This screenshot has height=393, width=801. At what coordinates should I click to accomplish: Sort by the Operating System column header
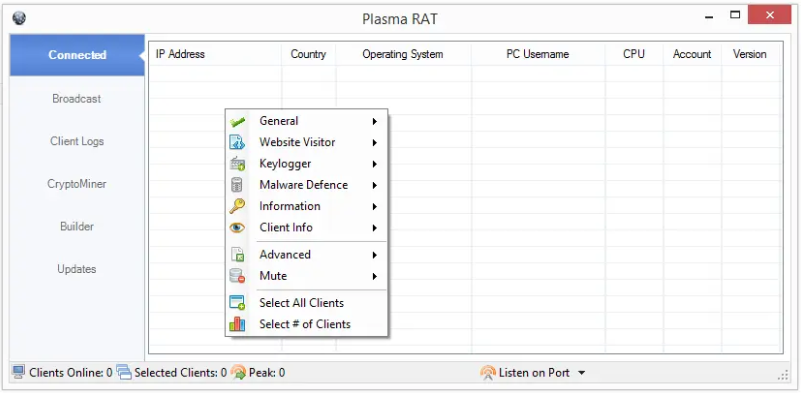coord(403,54)
